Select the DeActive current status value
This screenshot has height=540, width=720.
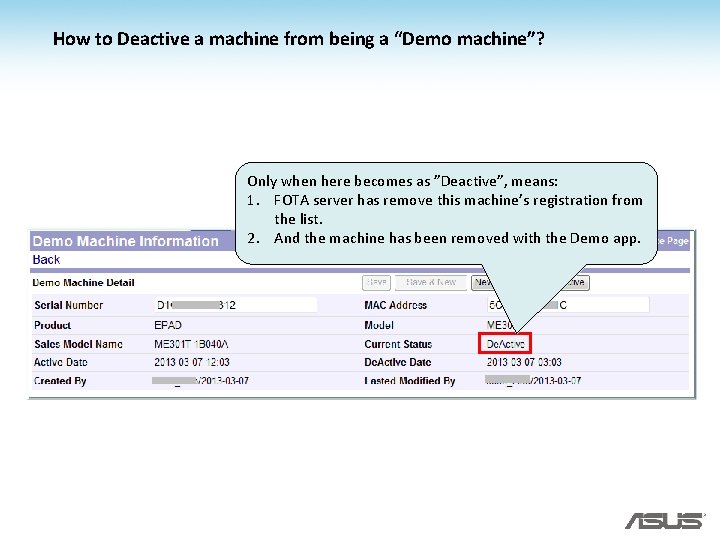505,344
